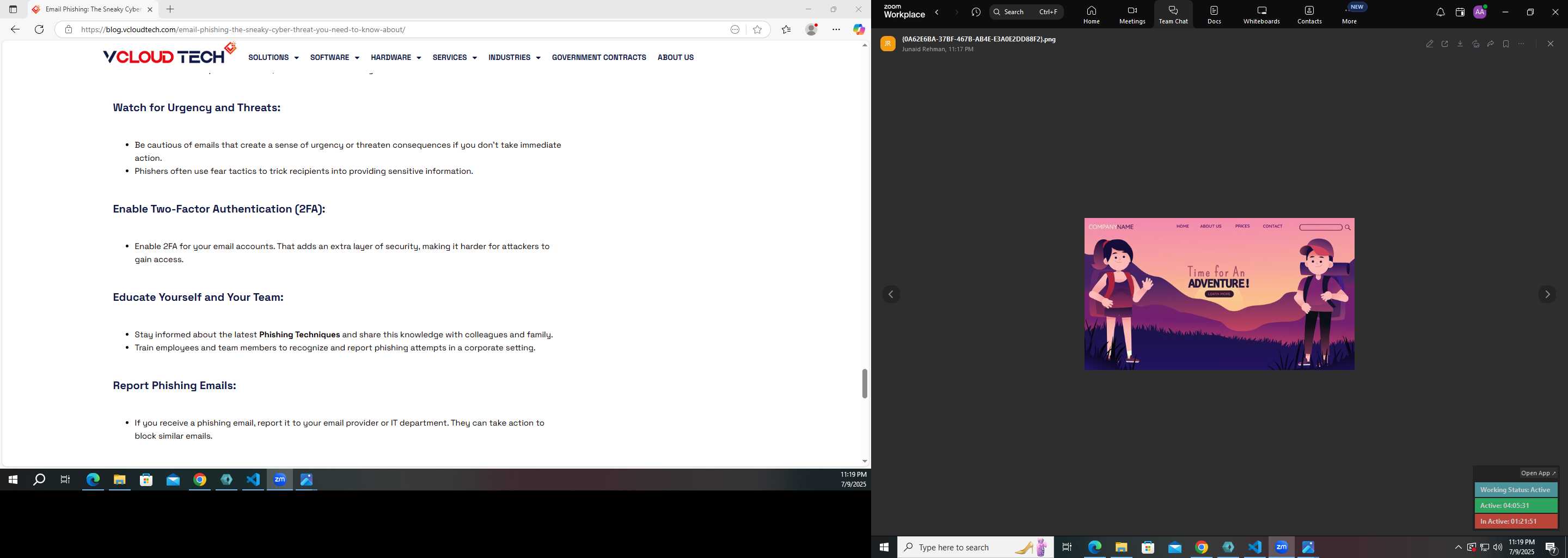The width and height of the screenshot is (1568, 558).
Task: Show the next image in Zoom viewer
Action: tap(1547, 295)
